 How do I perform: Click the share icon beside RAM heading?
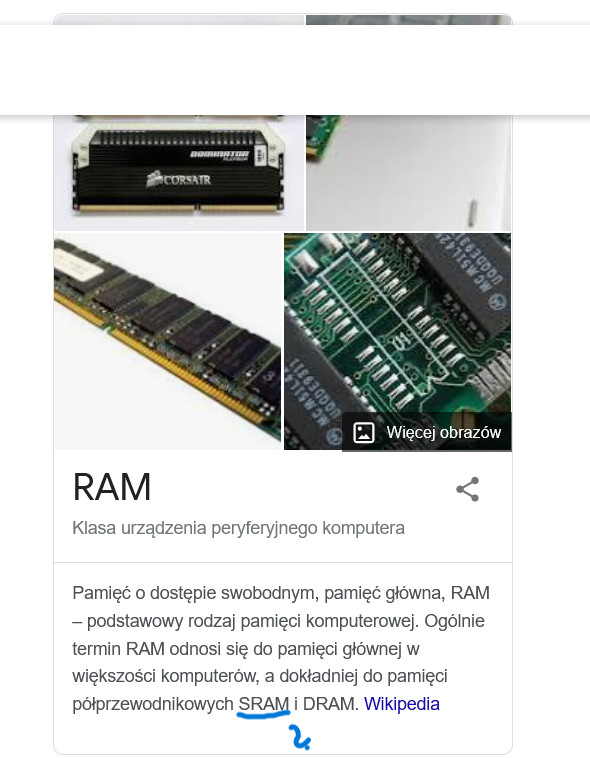pos(468,489)
